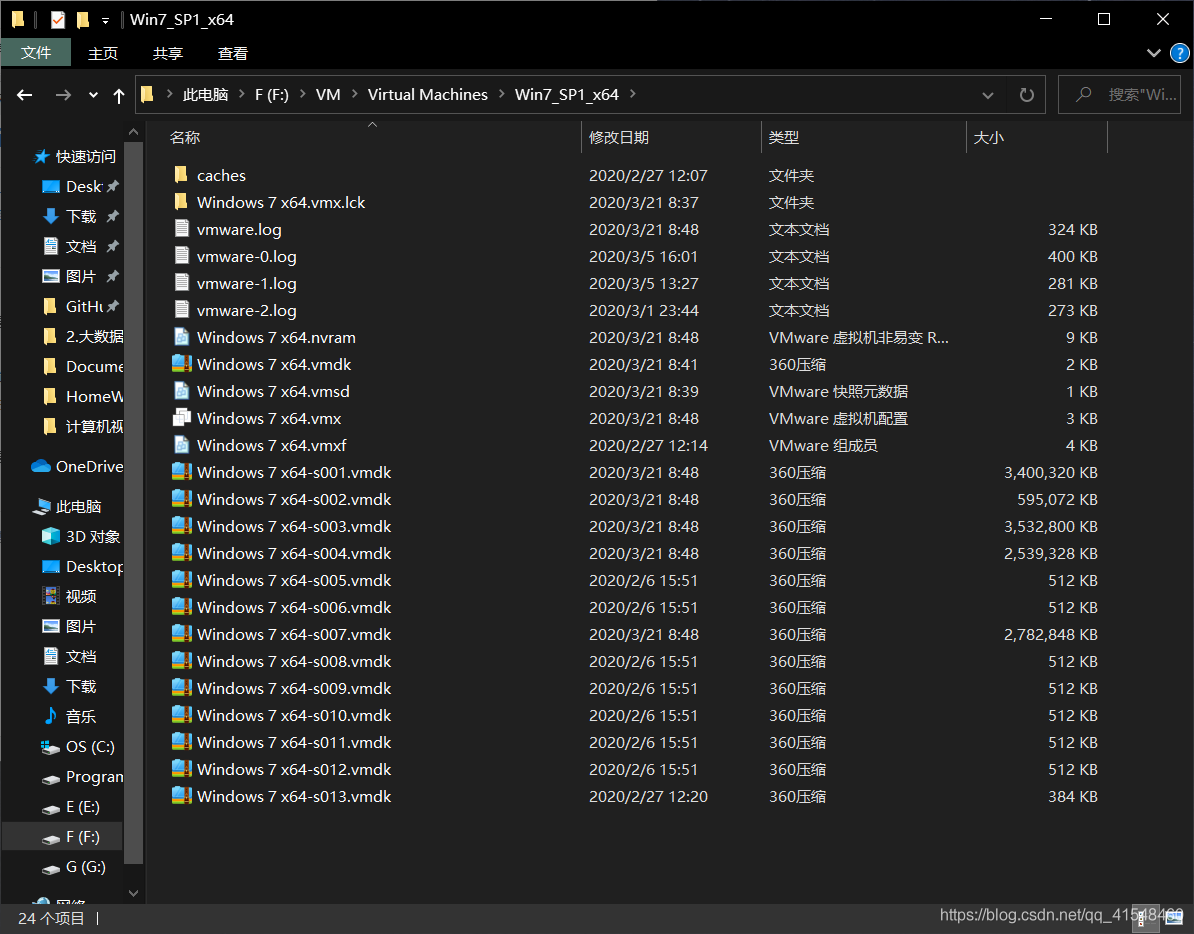This screenshot has height=934, width=1194.
Task: Open the Customize Quick Access Toolbar dropdown
Action: click(106, 21)
